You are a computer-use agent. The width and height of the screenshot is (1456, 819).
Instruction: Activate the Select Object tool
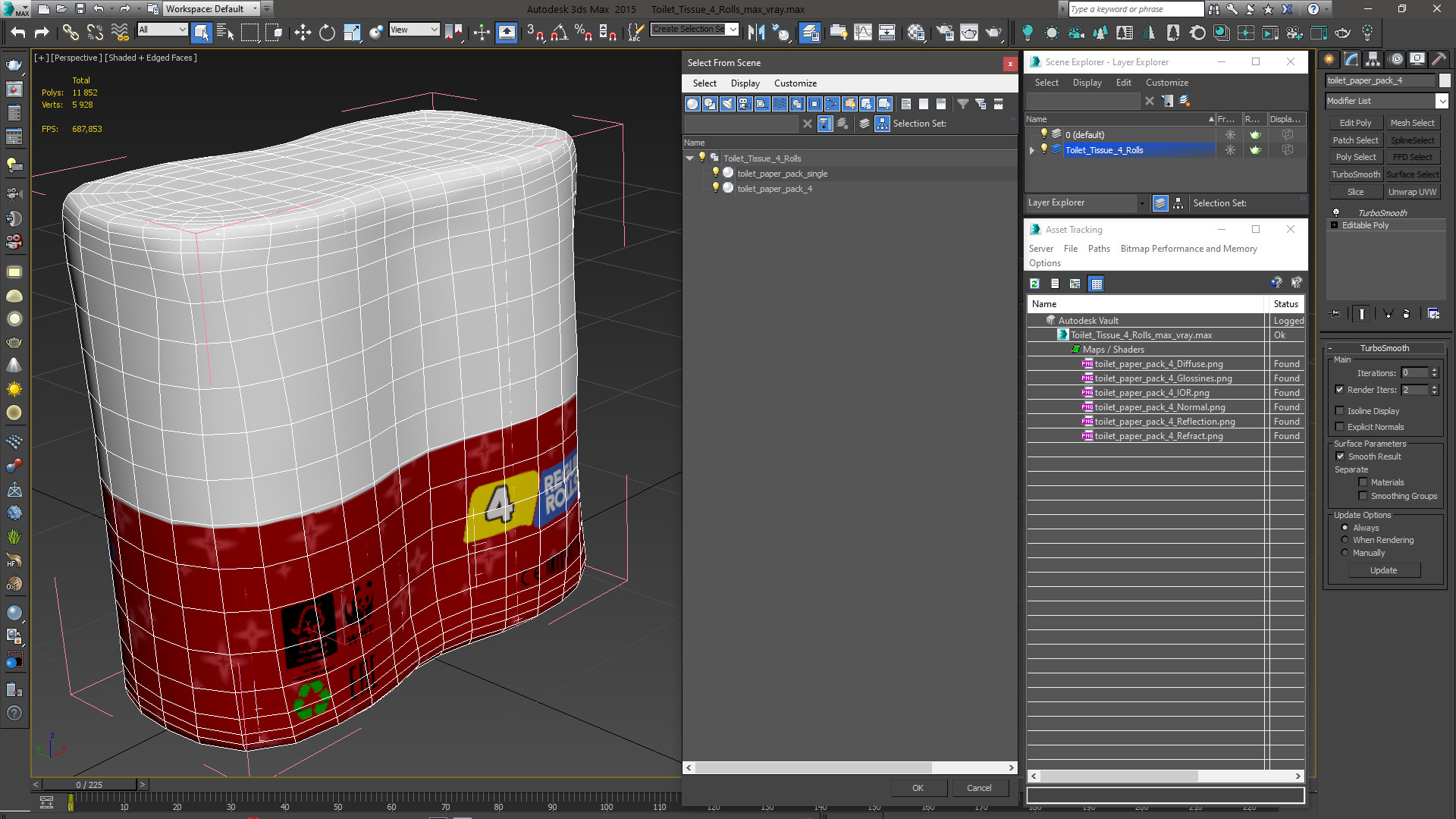click(201, 33)
